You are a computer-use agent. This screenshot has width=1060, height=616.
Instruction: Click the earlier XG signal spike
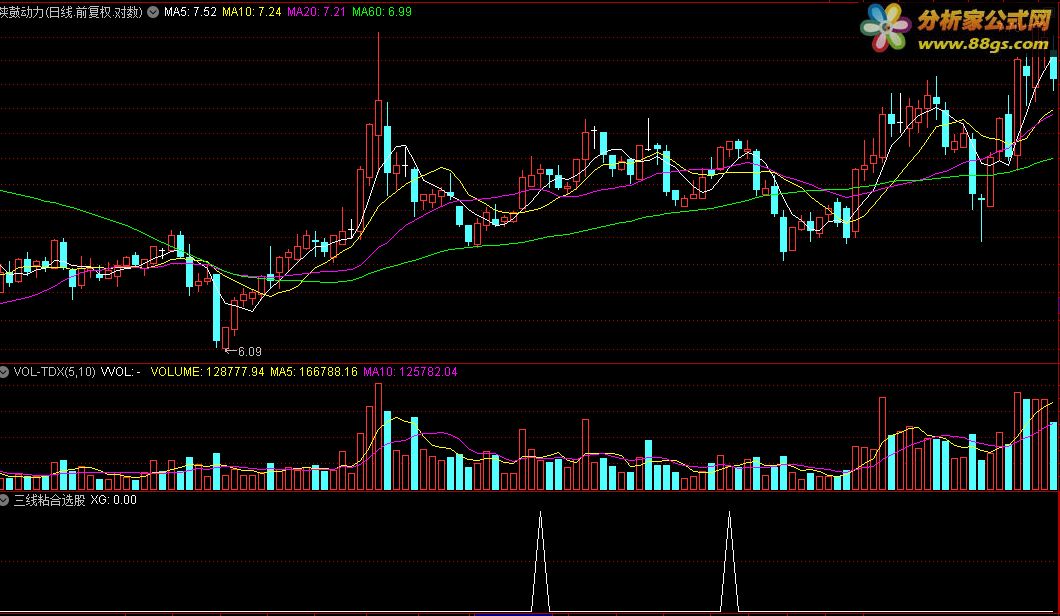click(540, 561)
